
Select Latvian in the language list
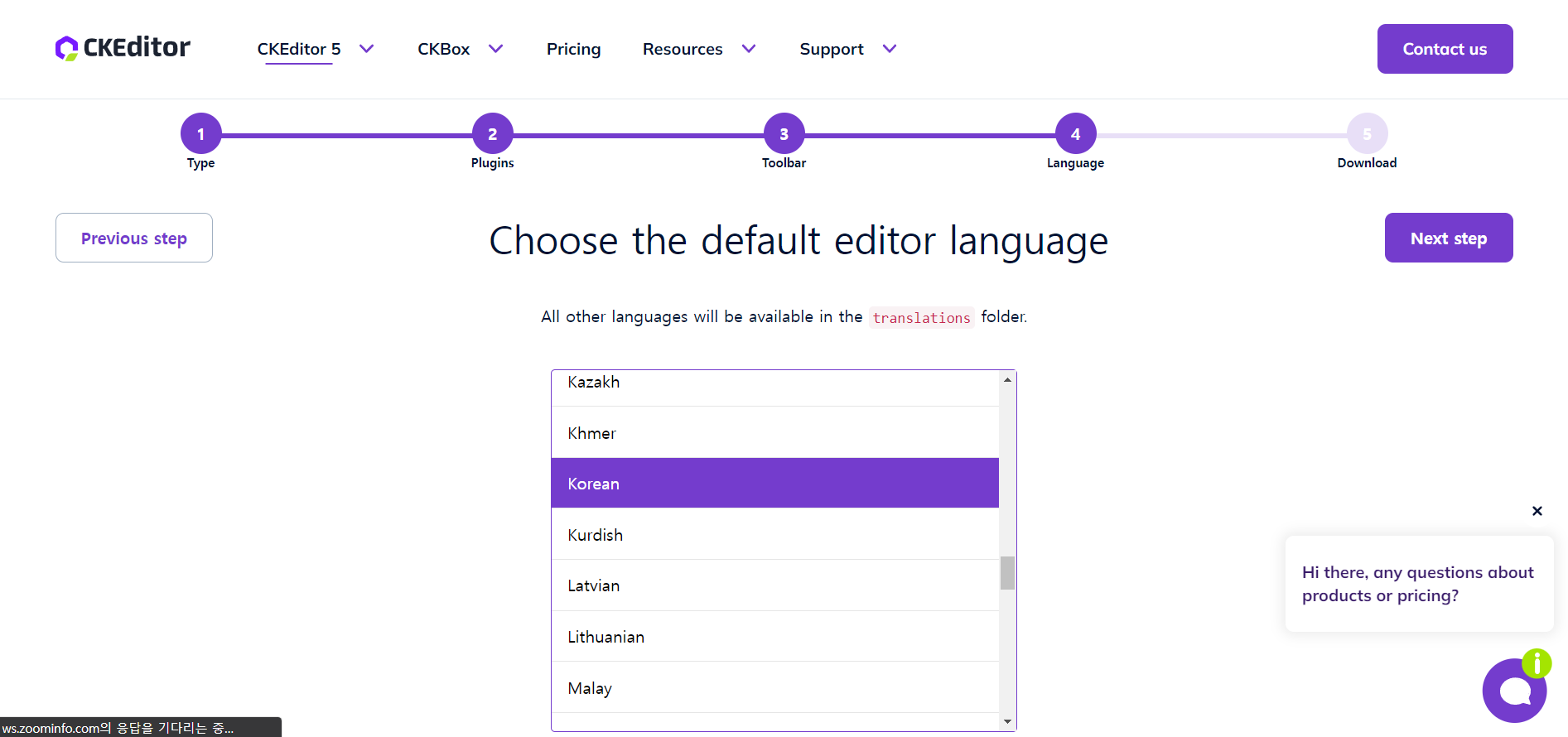click(x=774, y=585)
